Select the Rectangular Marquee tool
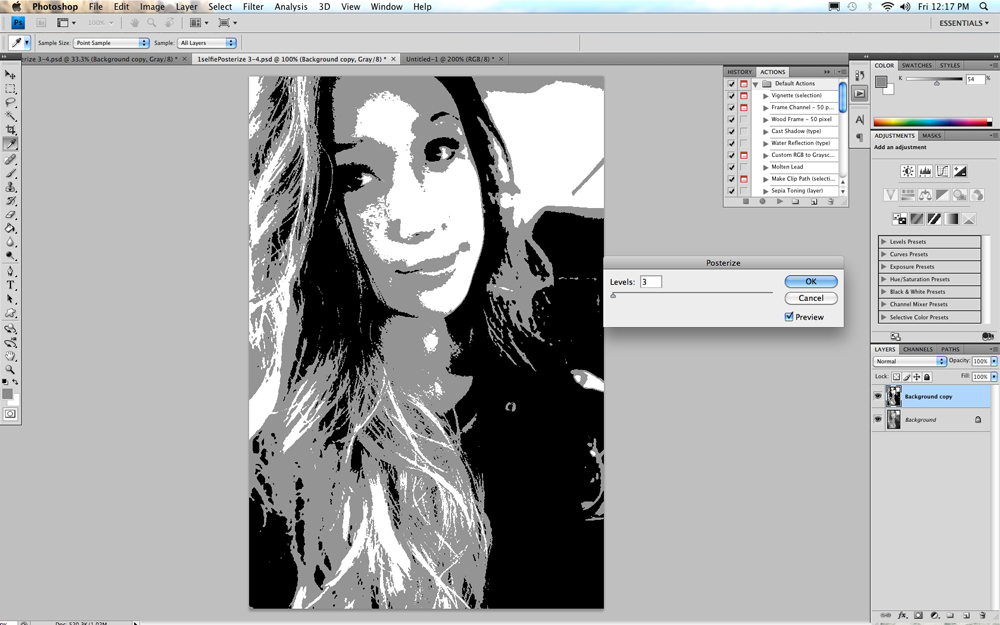Screen dimensions: 1000x625 point(10,89)
